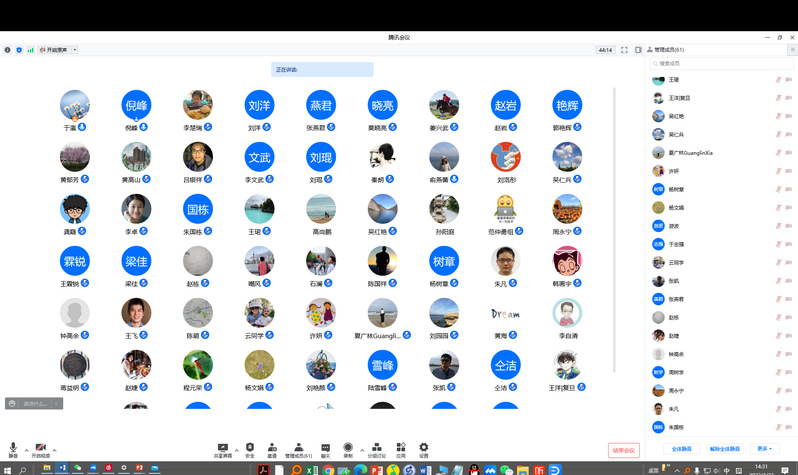798x475 pixels.
Task: Click the Record (录制) icon
Action: 348,447
